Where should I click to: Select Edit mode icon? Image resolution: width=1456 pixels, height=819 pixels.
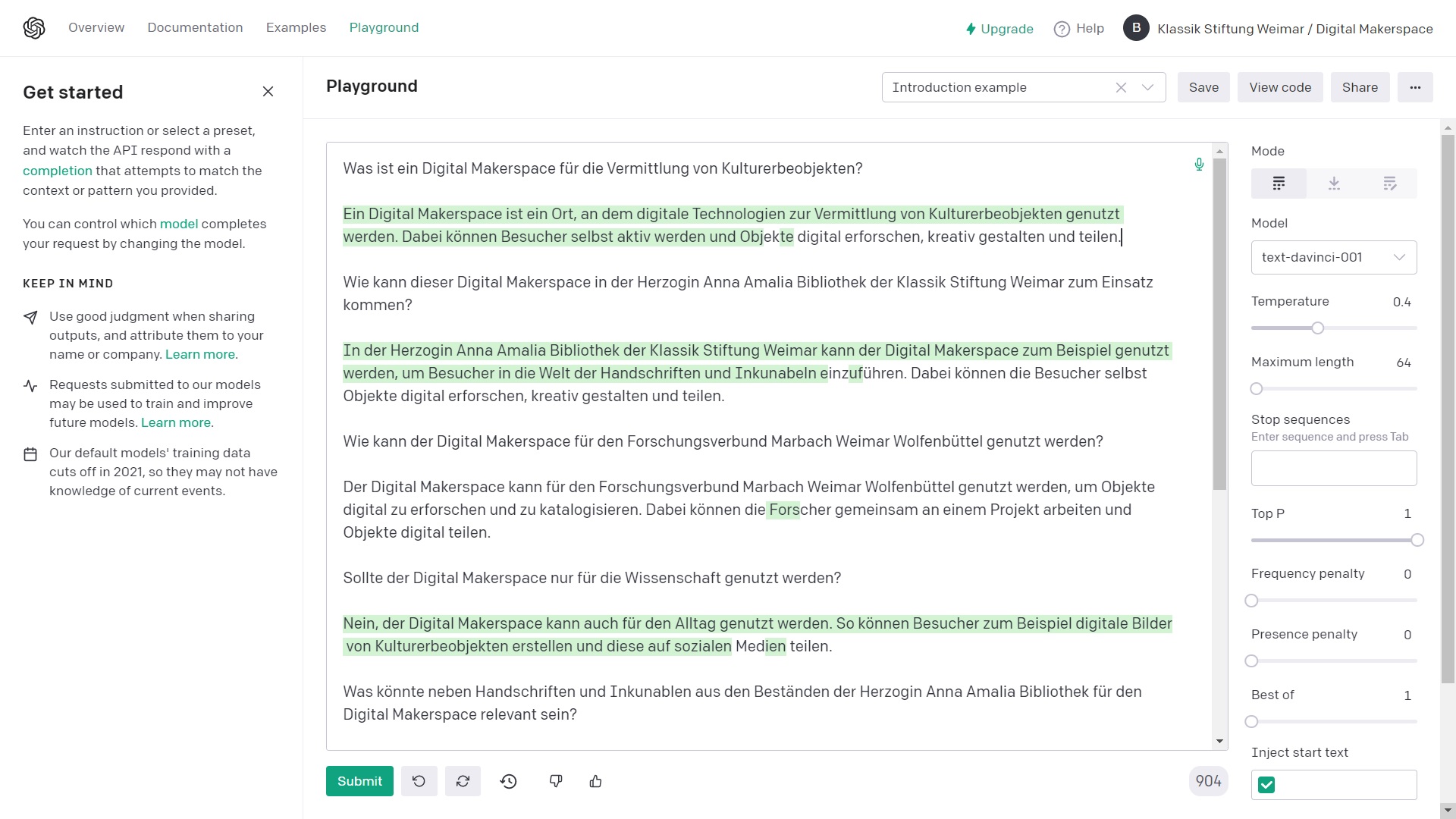click(x=1389, y=184)
